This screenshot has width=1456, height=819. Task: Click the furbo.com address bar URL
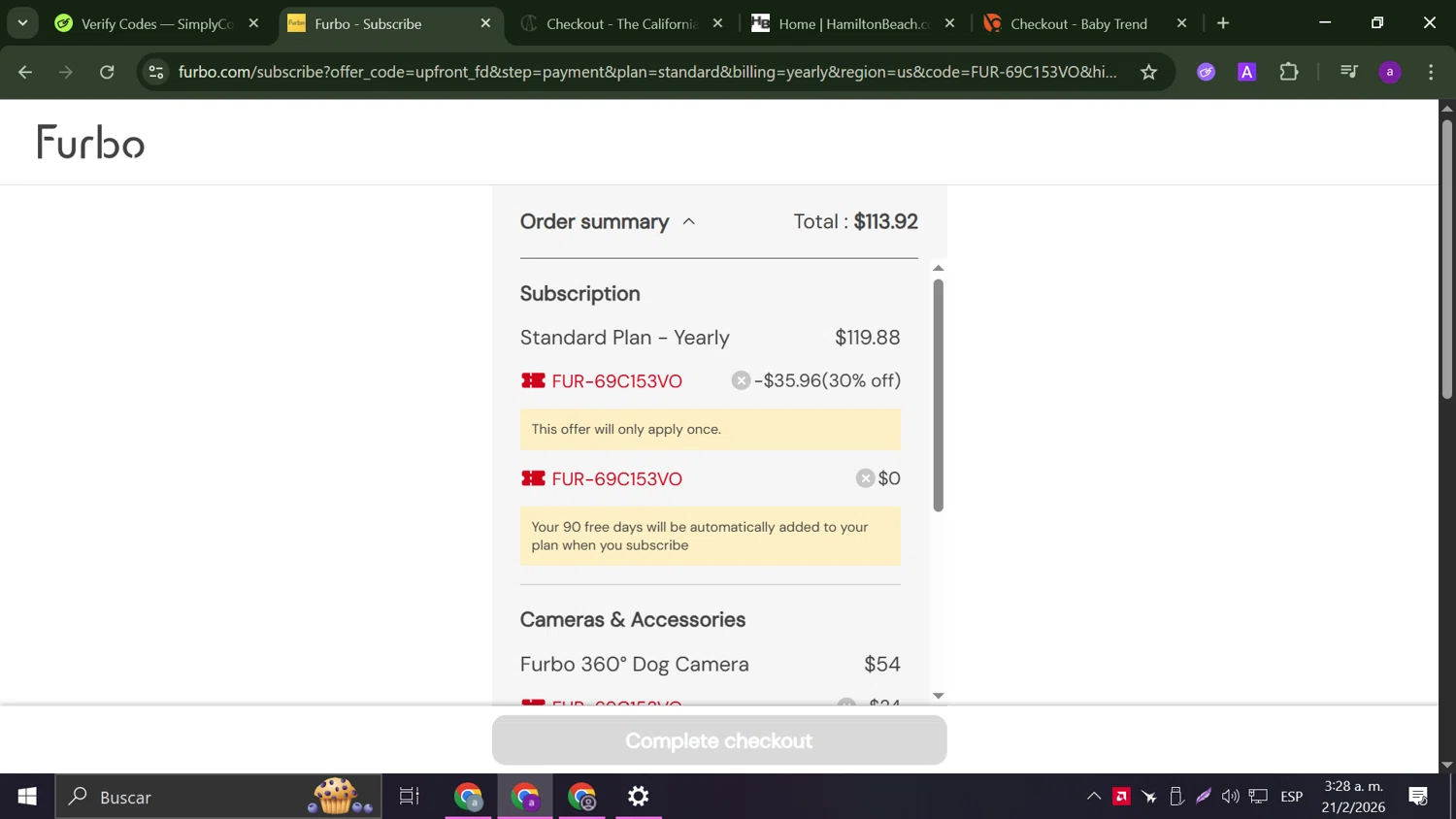(647, 72)
